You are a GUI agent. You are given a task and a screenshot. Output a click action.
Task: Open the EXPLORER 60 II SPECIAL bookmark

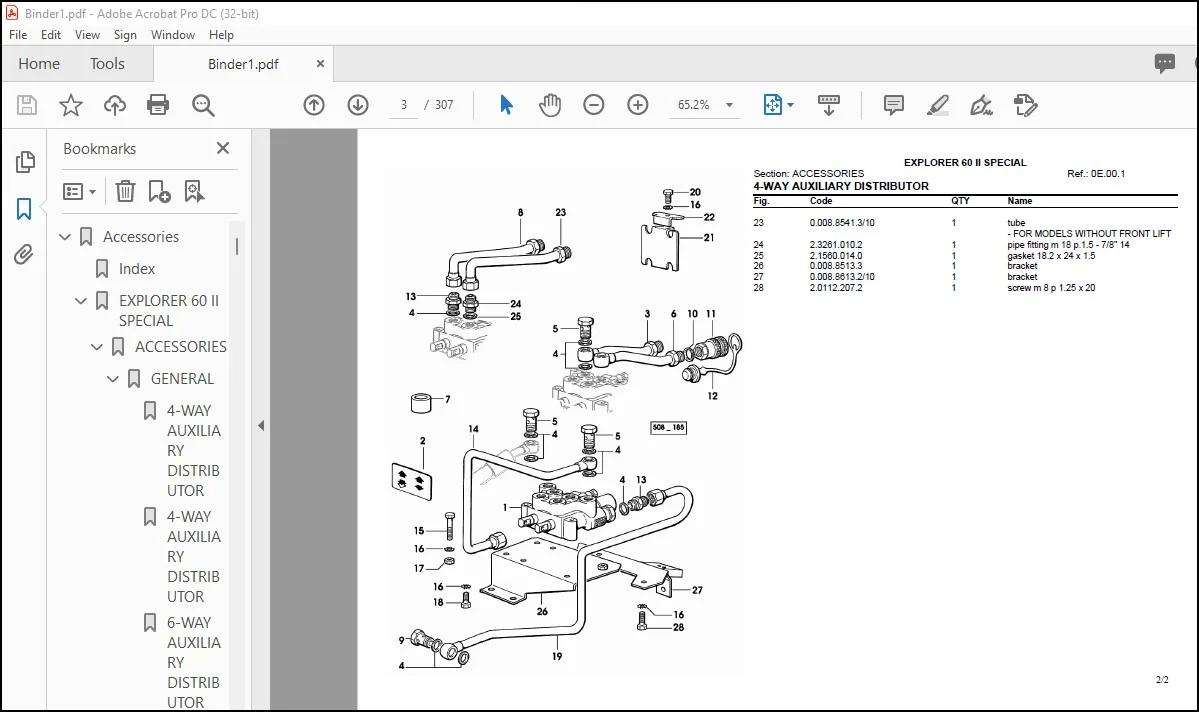click(169, 310)
